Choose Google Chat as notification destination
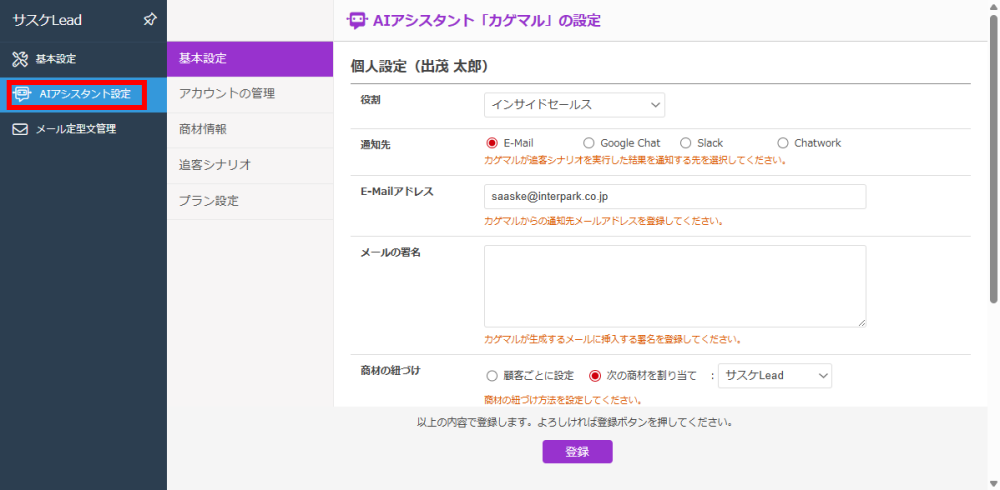 point(589,143)
